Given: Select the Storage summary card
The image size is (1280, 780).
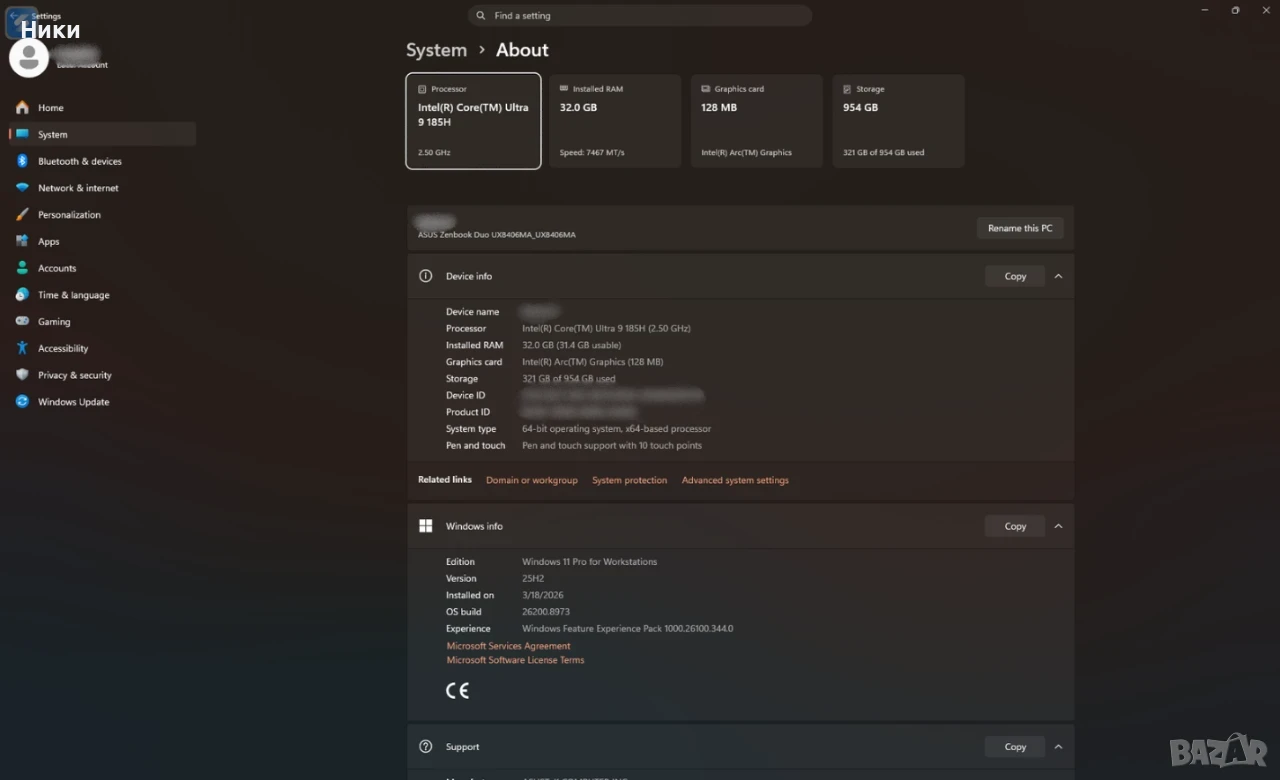Looking at the screenshot, I should [x=899, y=121].
